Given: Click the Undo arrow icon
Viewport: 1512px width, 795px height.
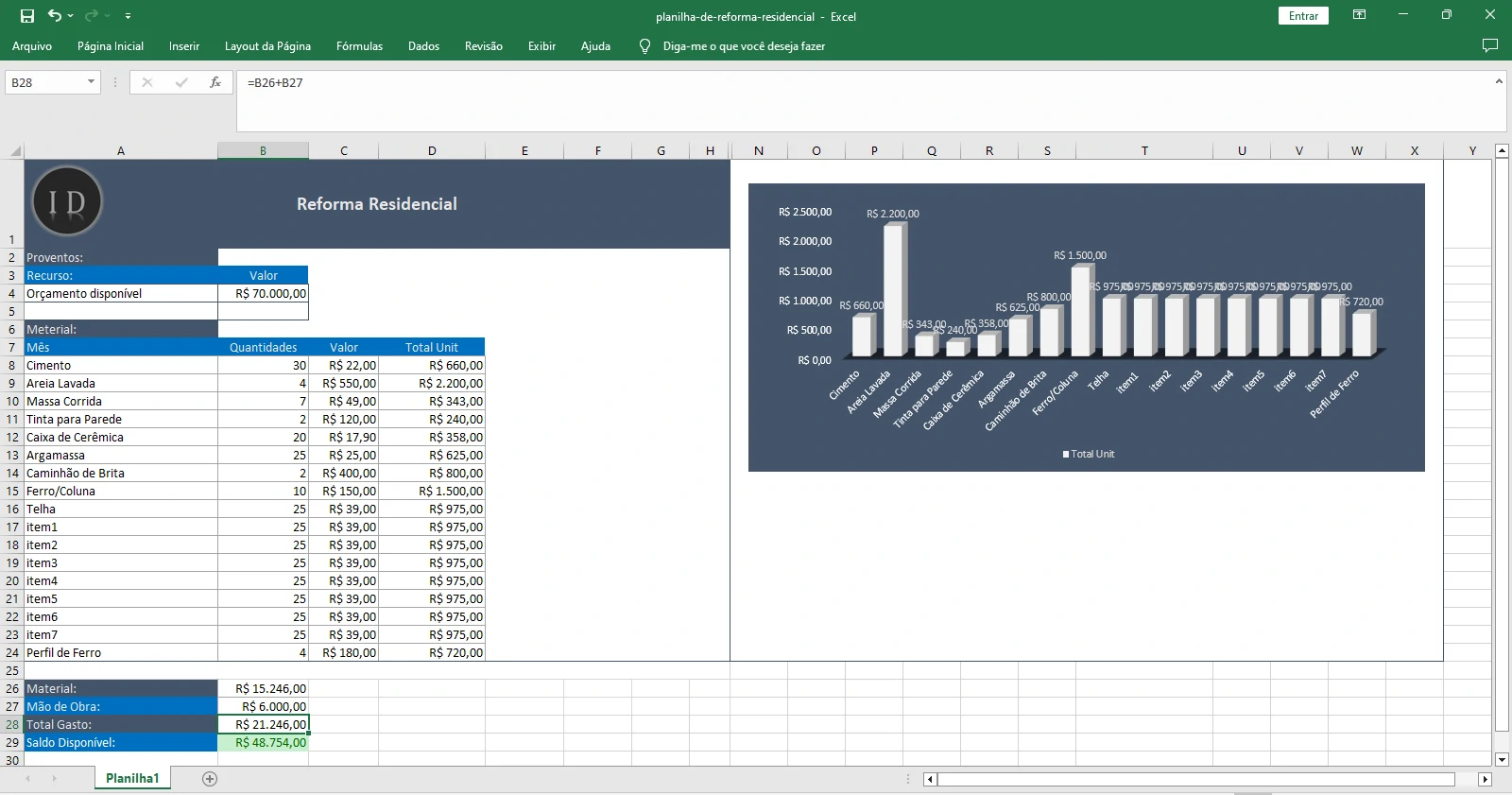Looking at the screenshot, I should 55,16.
